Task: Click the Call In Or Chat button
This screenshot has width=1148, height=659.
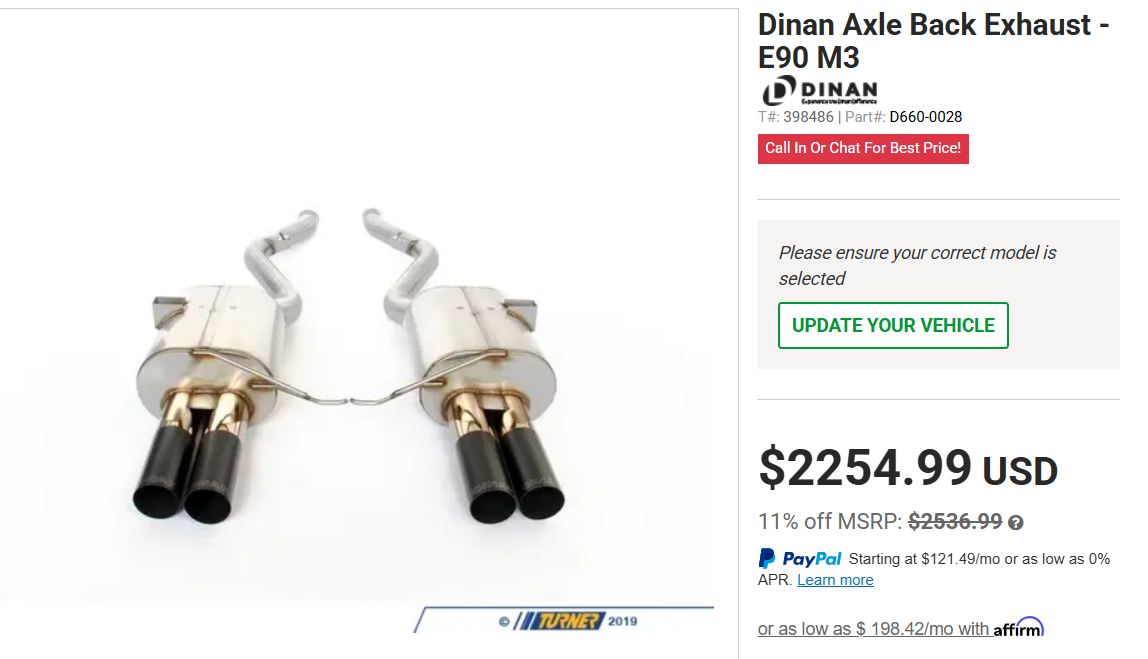Action: pyautogui.click(x=863, y=149)
